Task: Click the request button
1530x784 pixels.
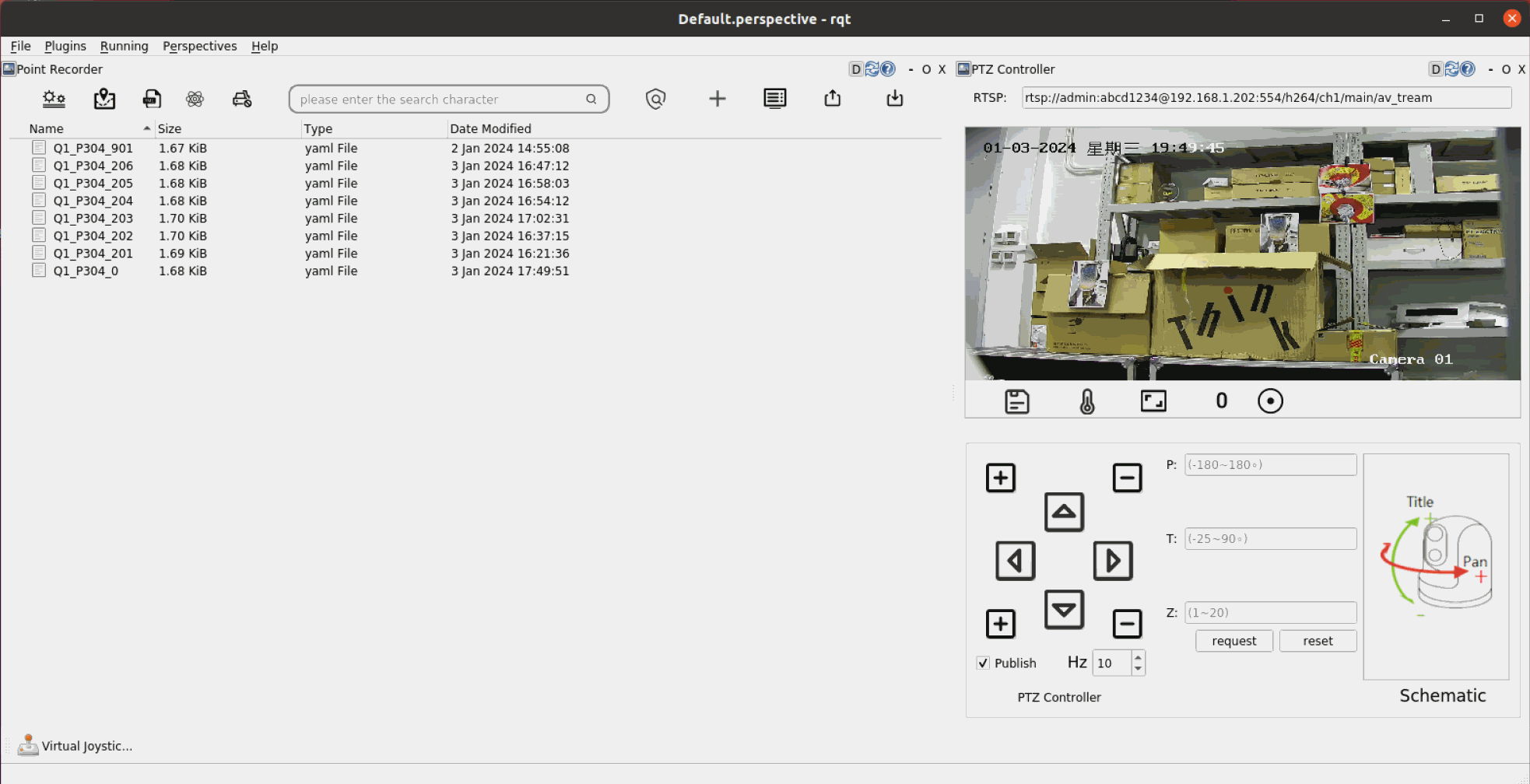Action: [1233, 641]
